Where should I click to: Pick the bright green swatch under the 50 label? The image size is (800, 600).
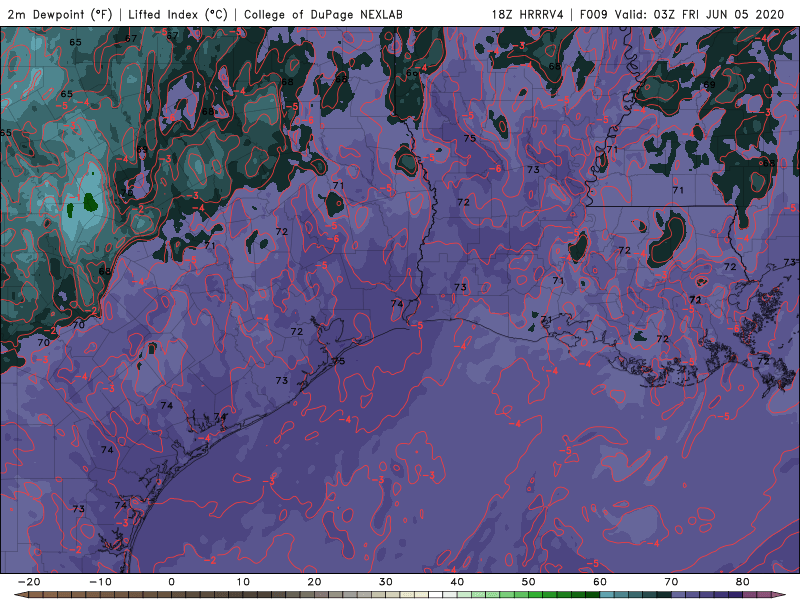coord(536,594)
